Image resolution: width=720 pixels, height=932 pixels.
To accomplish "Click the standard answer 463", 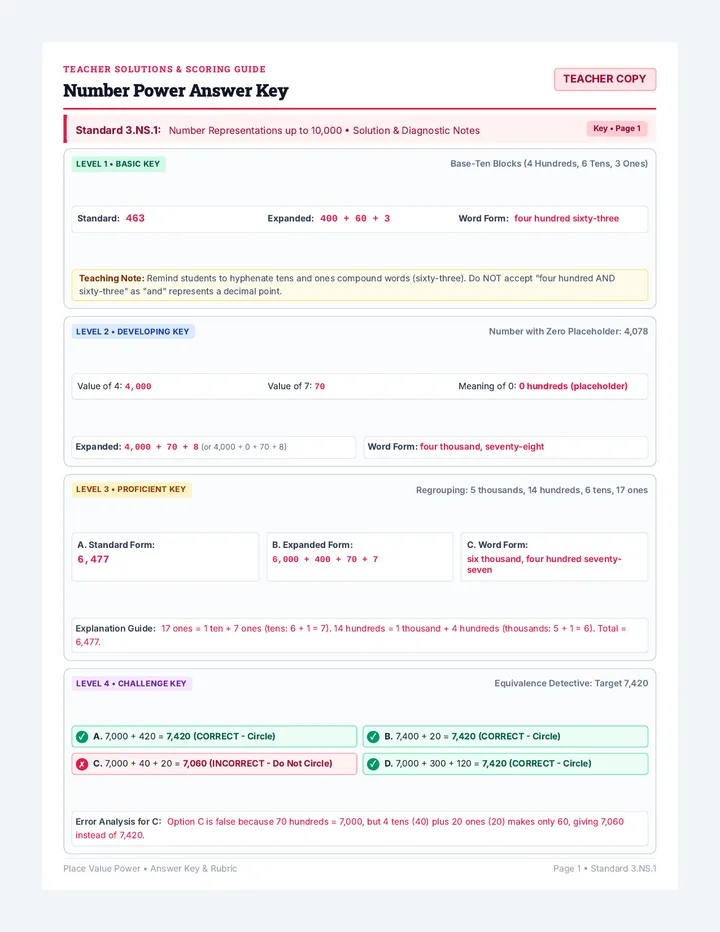I will tap(135, 218).
